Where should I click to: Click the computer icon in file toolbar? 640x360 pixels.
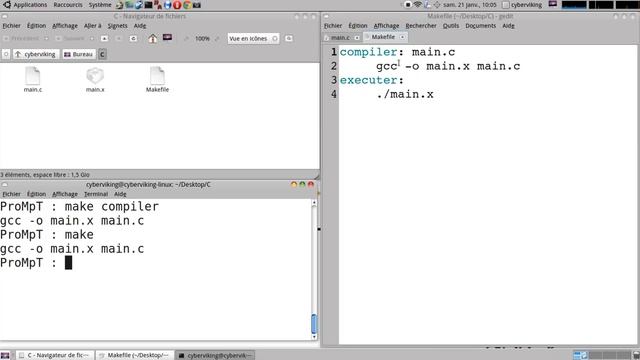pos(167,38)
